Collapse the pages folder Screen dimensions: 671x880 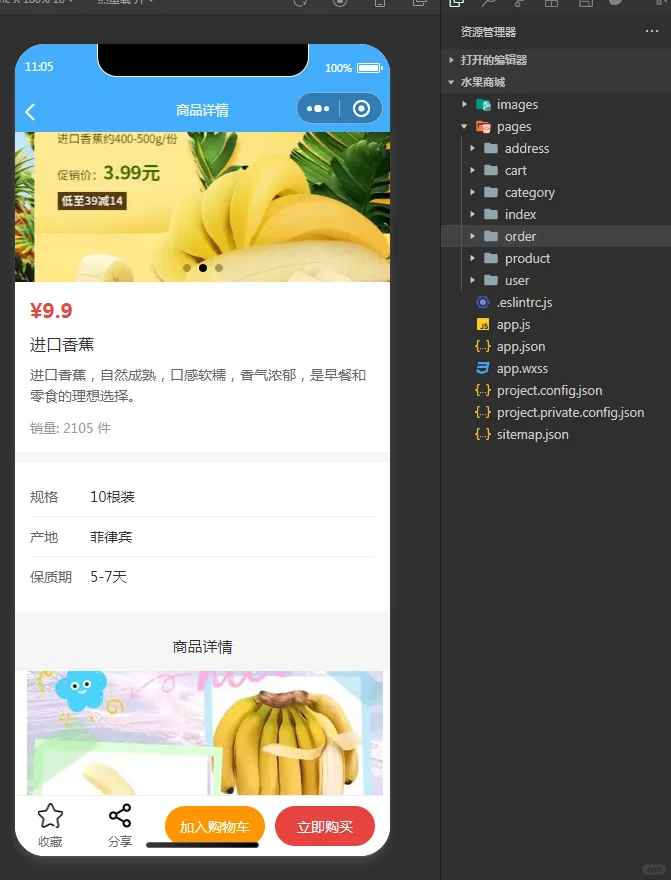click(465, 126)
